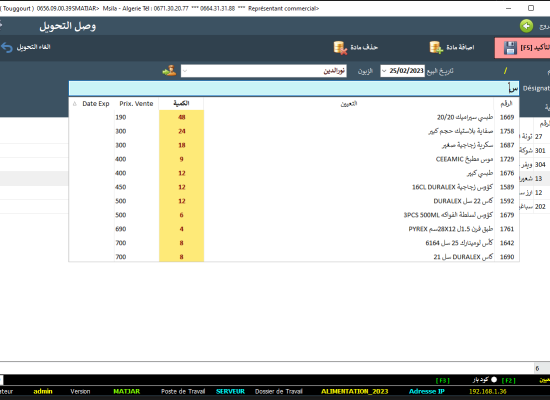Click the delete item database icon
Image resolution: width=550 pixels, height=400 pixels.
click(x=340, y=47)
